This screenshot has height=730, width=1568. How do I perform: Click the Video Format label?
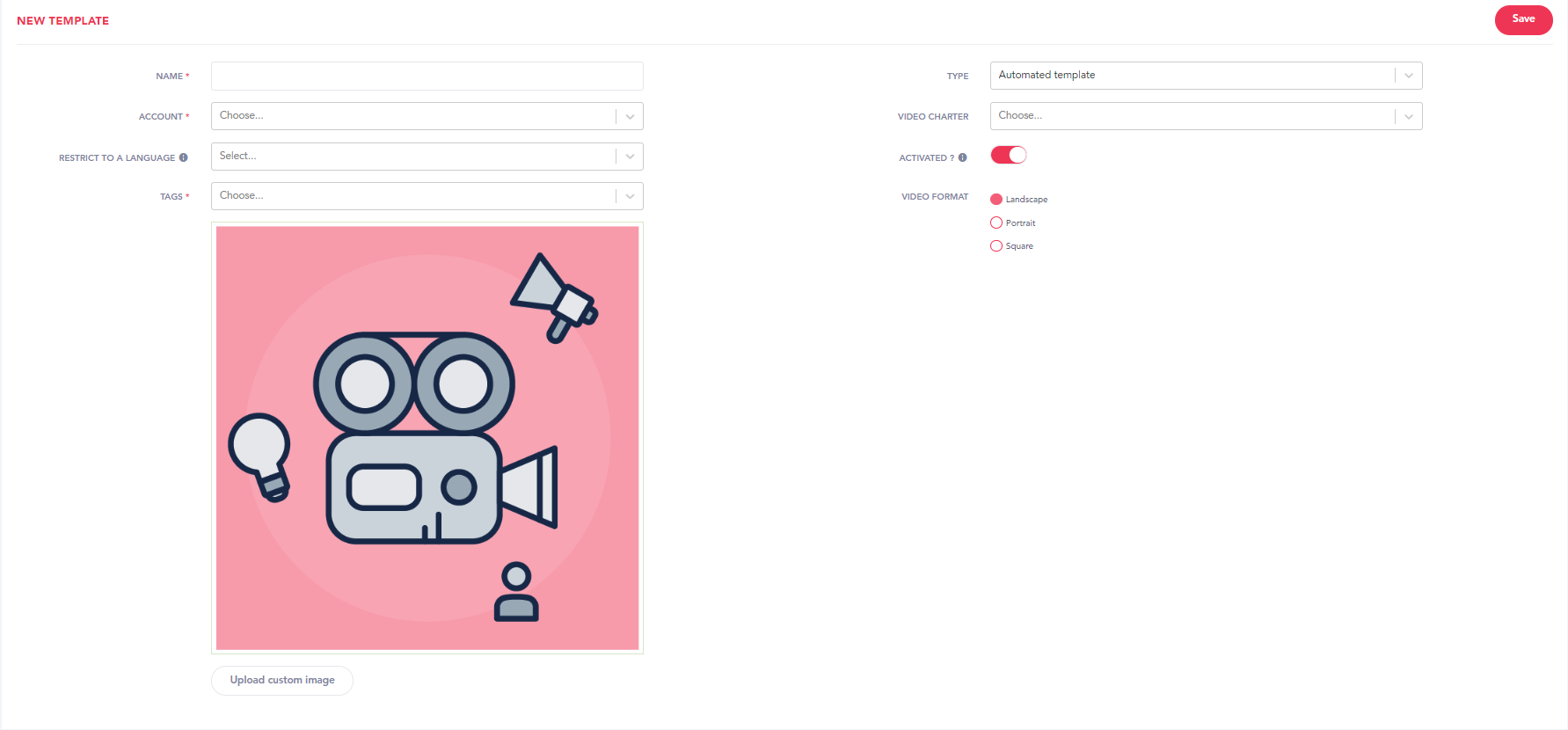pyautogui.click(x=935, y=197)
